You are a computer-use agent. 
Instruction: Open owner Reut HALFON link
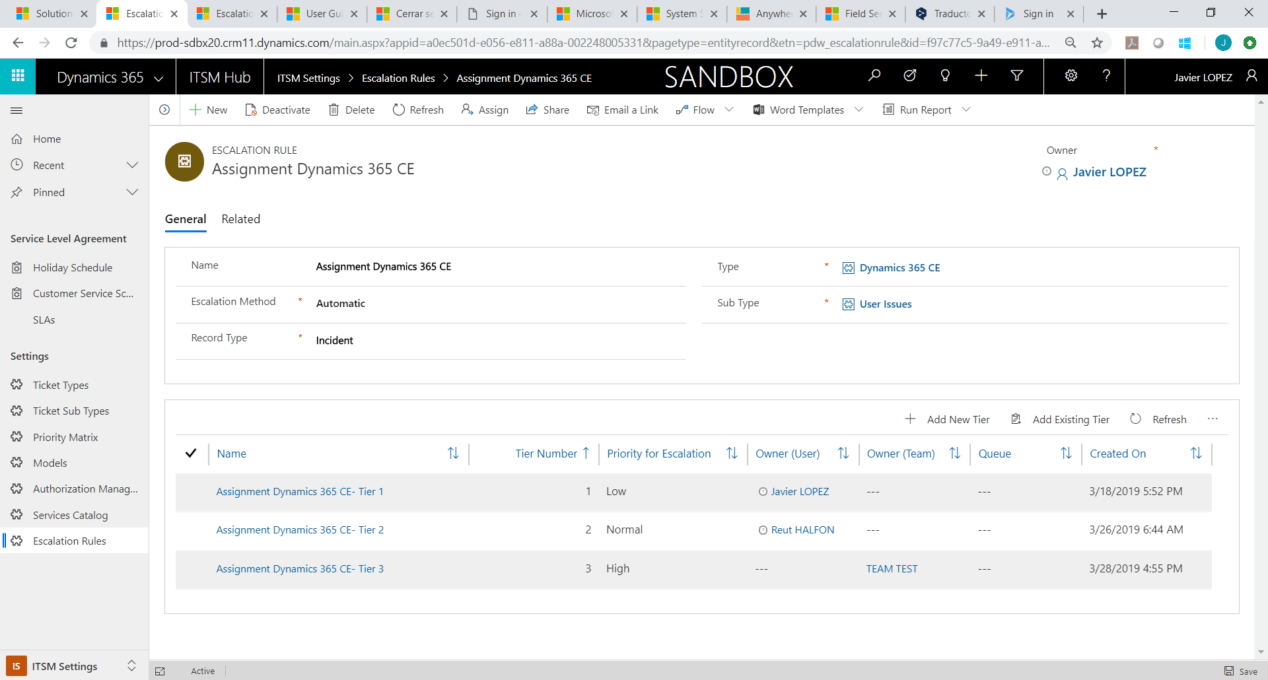pos(802,530)
